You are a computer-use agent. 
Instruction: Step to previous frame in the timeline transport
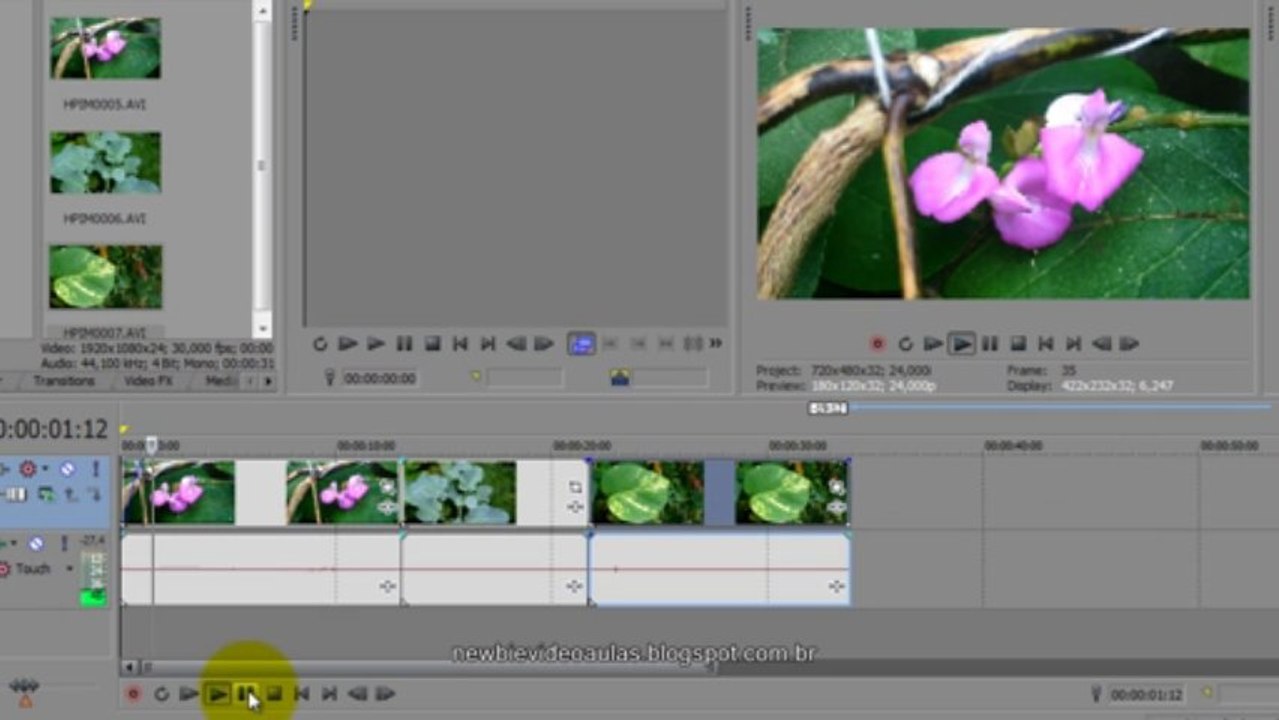[357, 693]
